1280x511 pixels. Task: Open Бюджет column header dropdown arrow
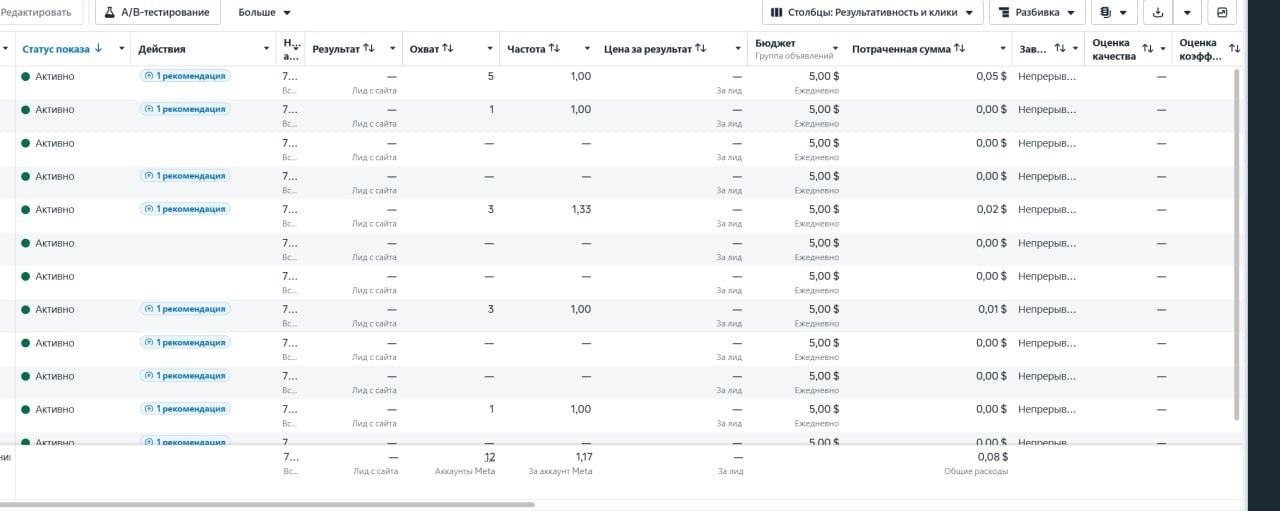tap(836, 49)
